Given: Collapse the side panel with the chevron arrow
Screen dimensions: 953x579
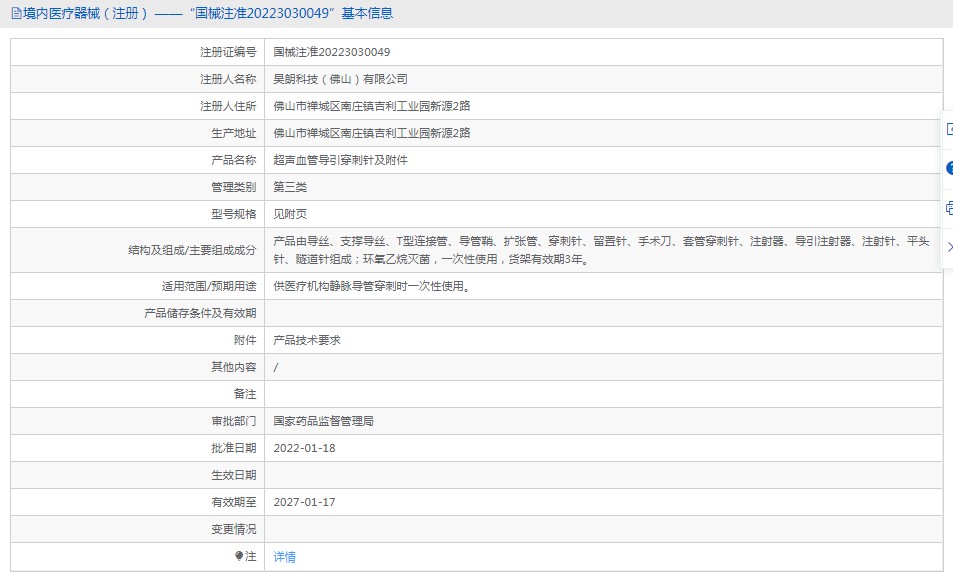Looking at the screenshot, I should pos(950,247).
